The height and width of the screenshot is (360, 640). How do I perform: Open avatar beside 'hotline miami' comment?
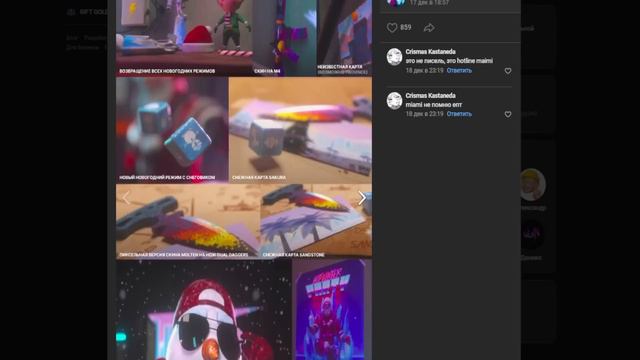click(x=394, y=57)
